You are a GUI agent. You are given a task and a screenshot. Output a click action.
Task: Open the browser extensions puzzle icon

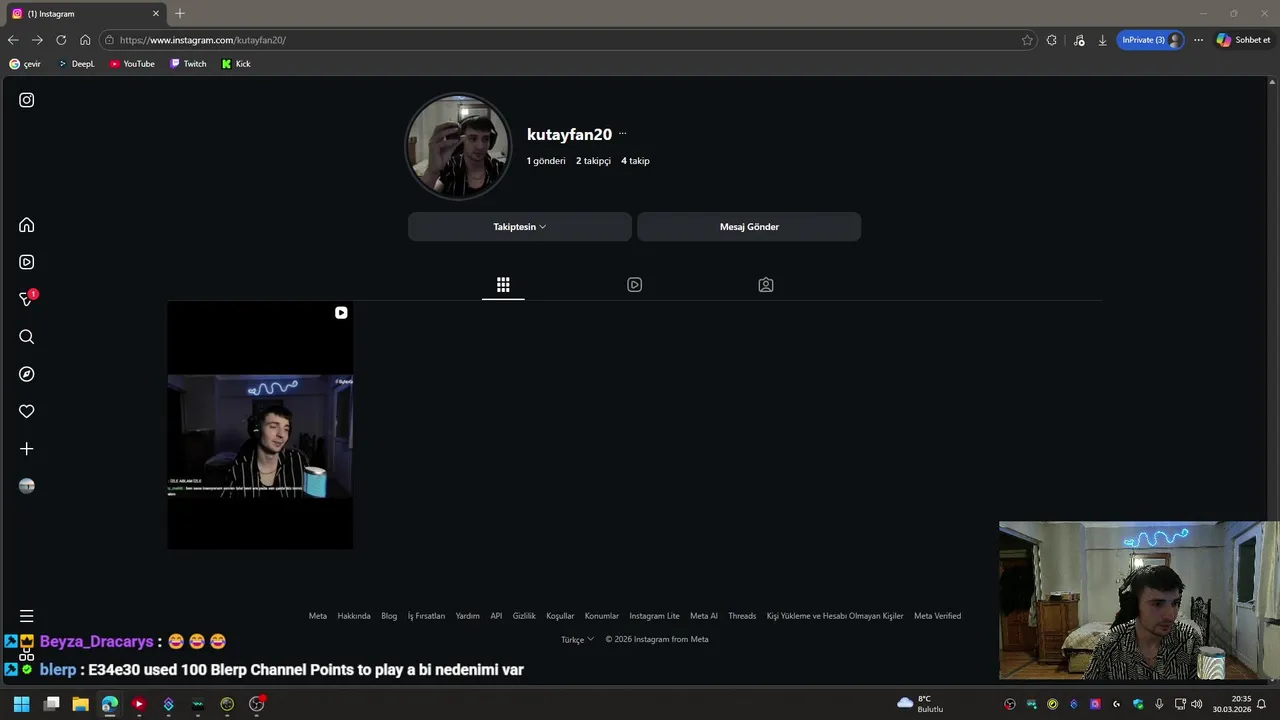pyautogui.click(x=1051, y=40)
